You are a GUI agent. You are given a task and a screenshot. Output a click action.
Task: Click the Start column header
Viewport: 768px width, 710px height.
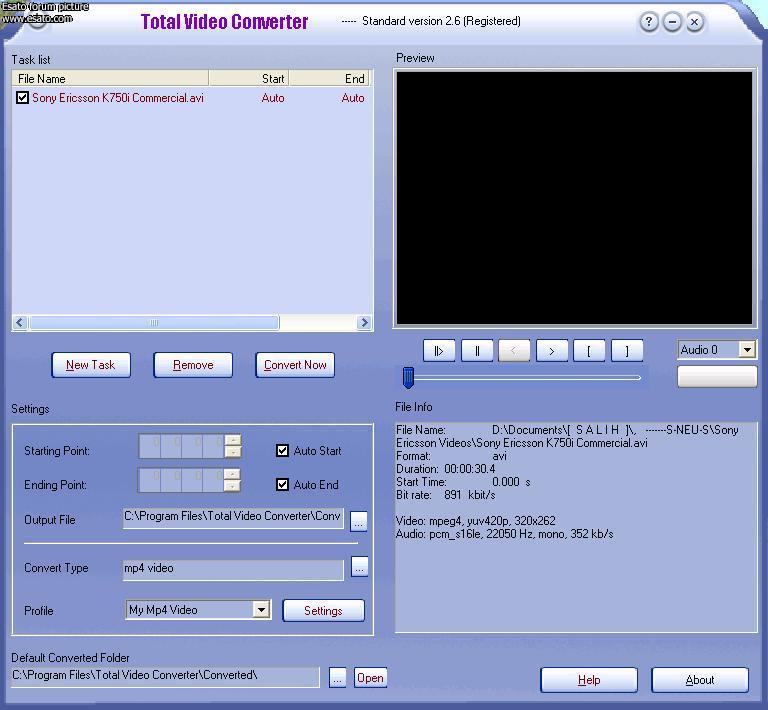249,78
